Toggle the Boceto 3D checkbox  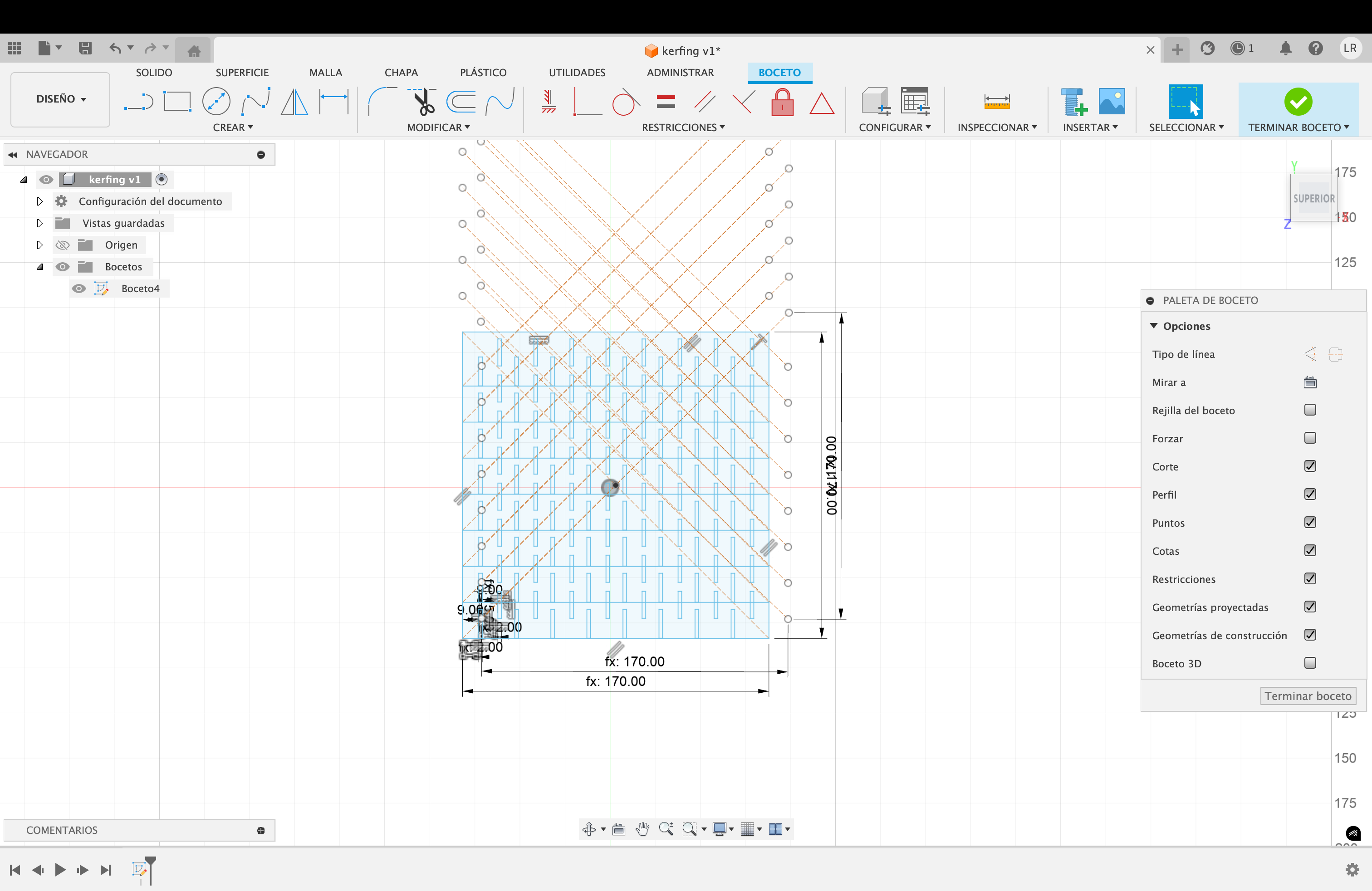pyautogui.click(x=1310, y=663)
